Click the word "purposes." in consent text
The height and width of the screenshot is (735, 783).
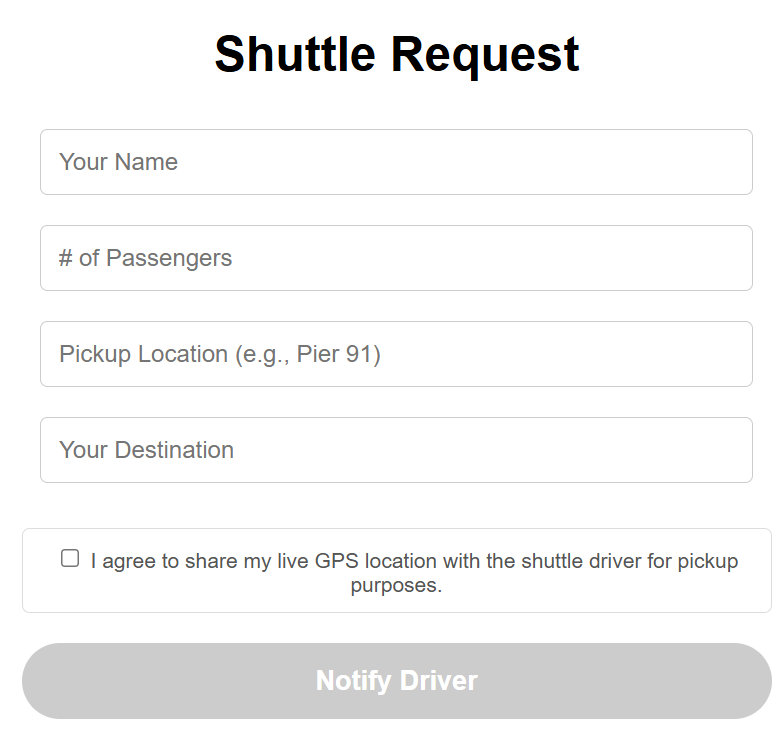pos(396,585)
